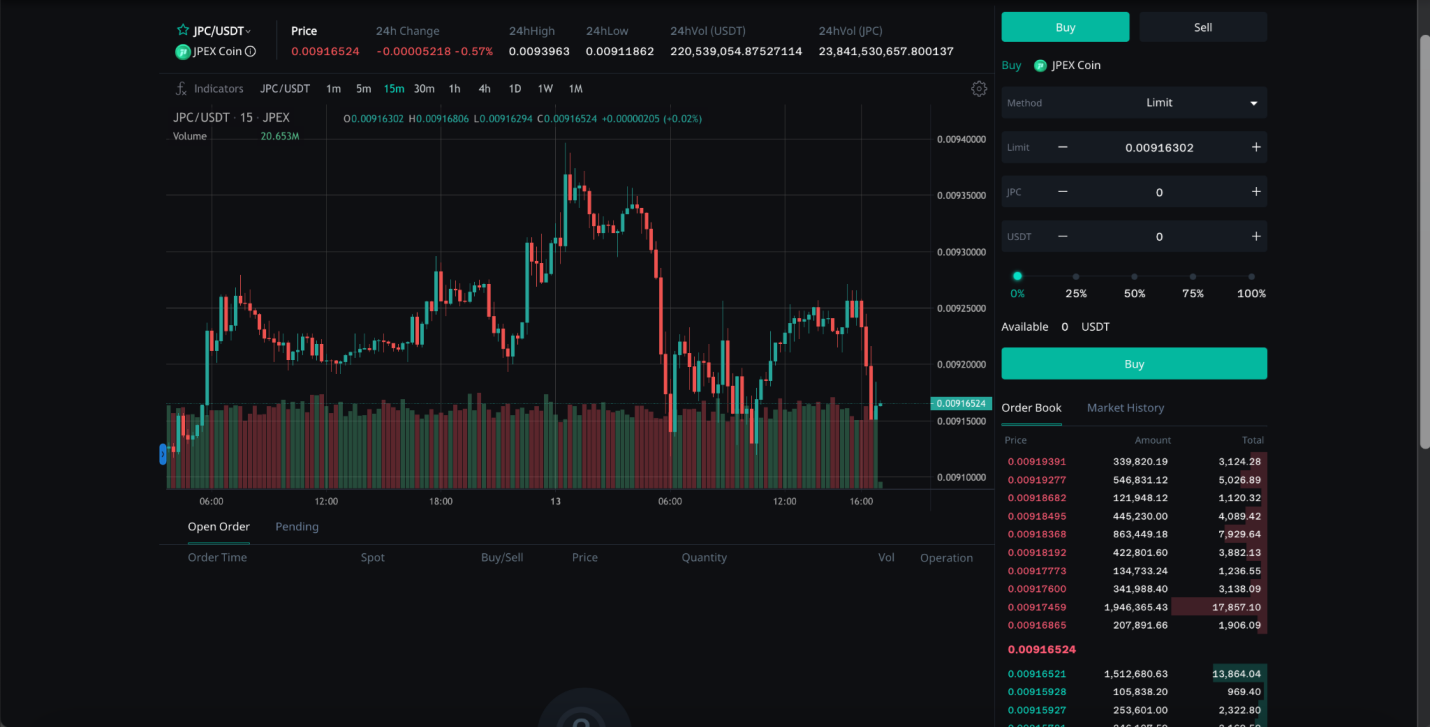
Task: Submit order with large Buy button
Action: click(1134, 364)
